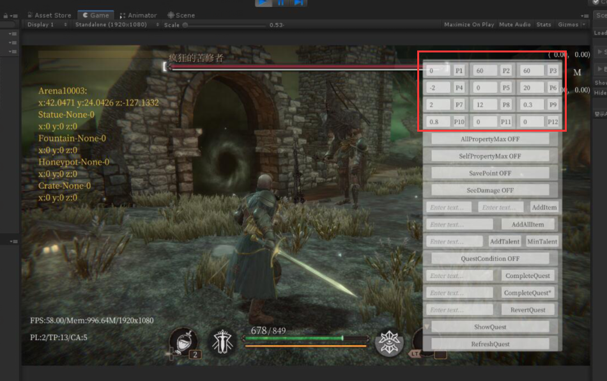Click the PL:2/TP:13/CA:5 readout

(x=59, y=337)
